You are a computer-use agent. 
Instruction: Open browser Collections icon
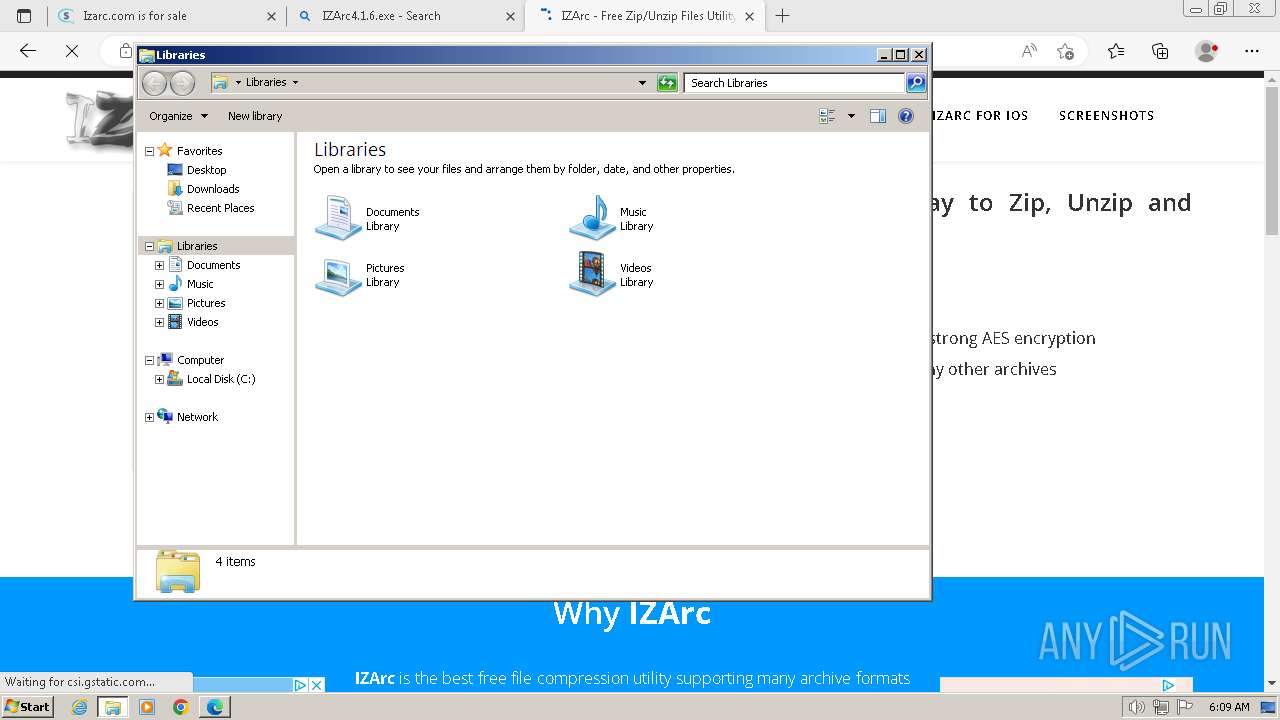[1160, 51]
